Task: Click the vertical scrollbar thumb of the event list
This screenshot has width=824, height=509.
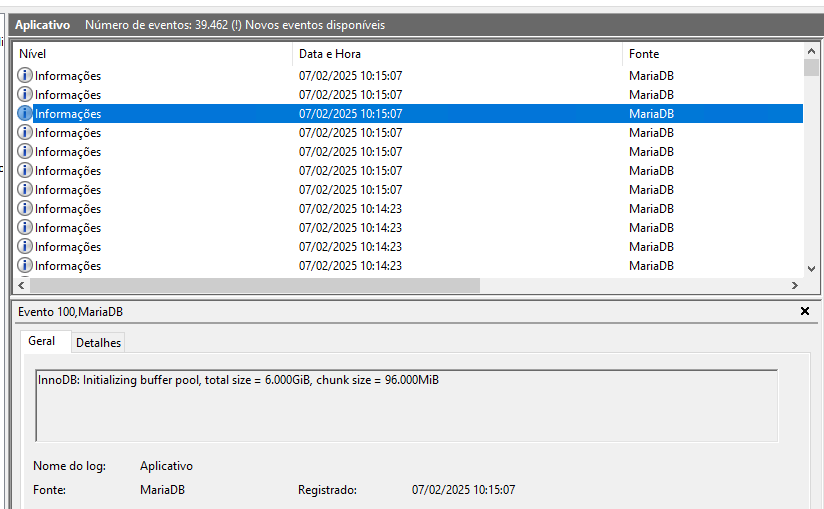Action: pyautogui.click(x=811, y=68)
